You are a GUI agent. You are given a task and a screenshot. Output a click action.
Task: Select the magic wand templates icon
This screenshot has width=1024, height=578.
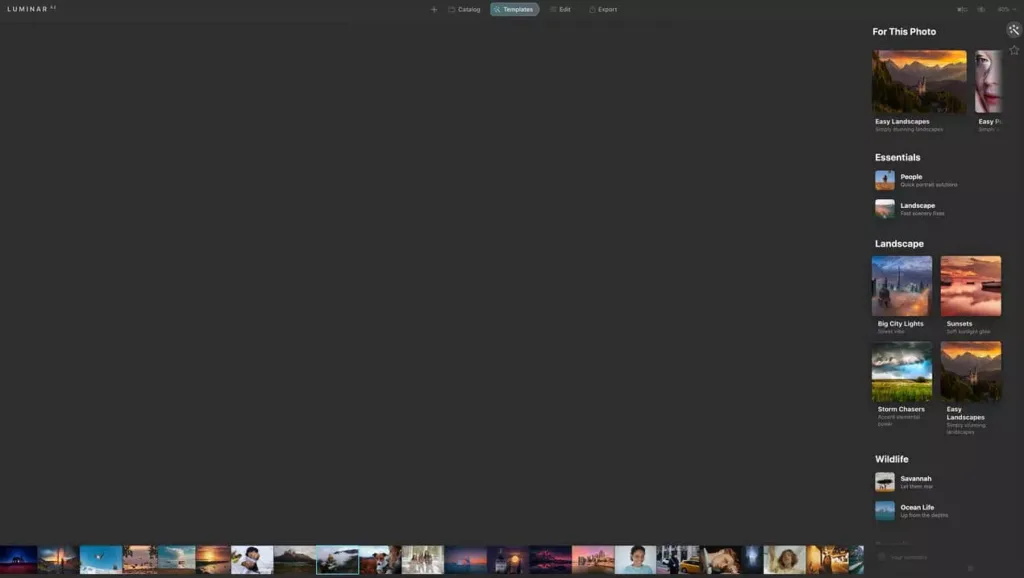click(1014, 29)
